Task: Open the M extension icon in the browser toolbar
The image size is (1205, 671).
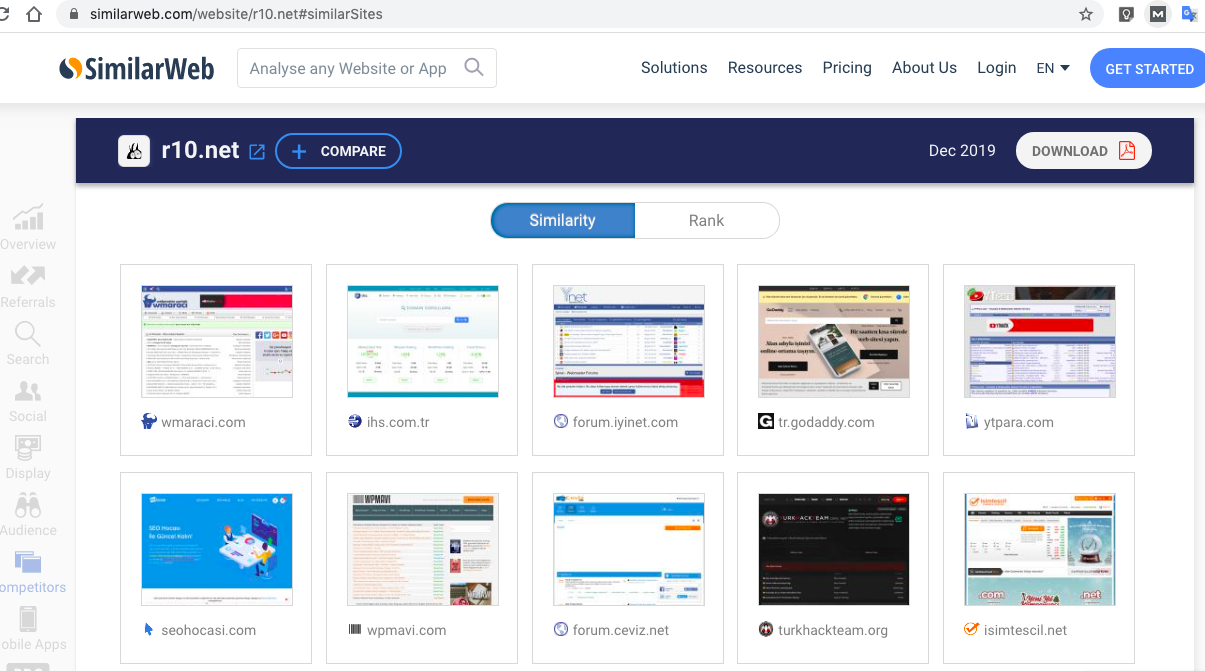Action: (x=1157, y=14)
